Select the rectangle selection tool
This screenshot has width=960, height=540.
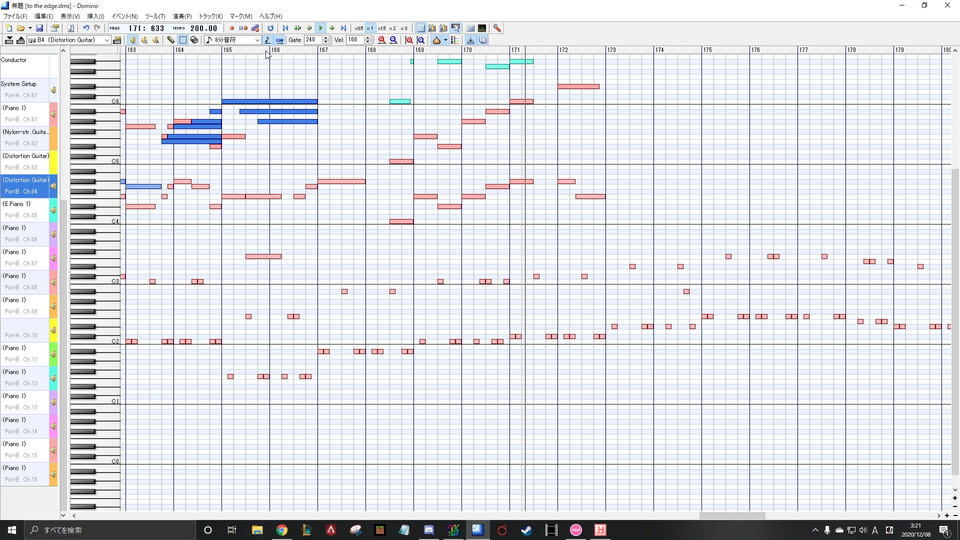182,40
